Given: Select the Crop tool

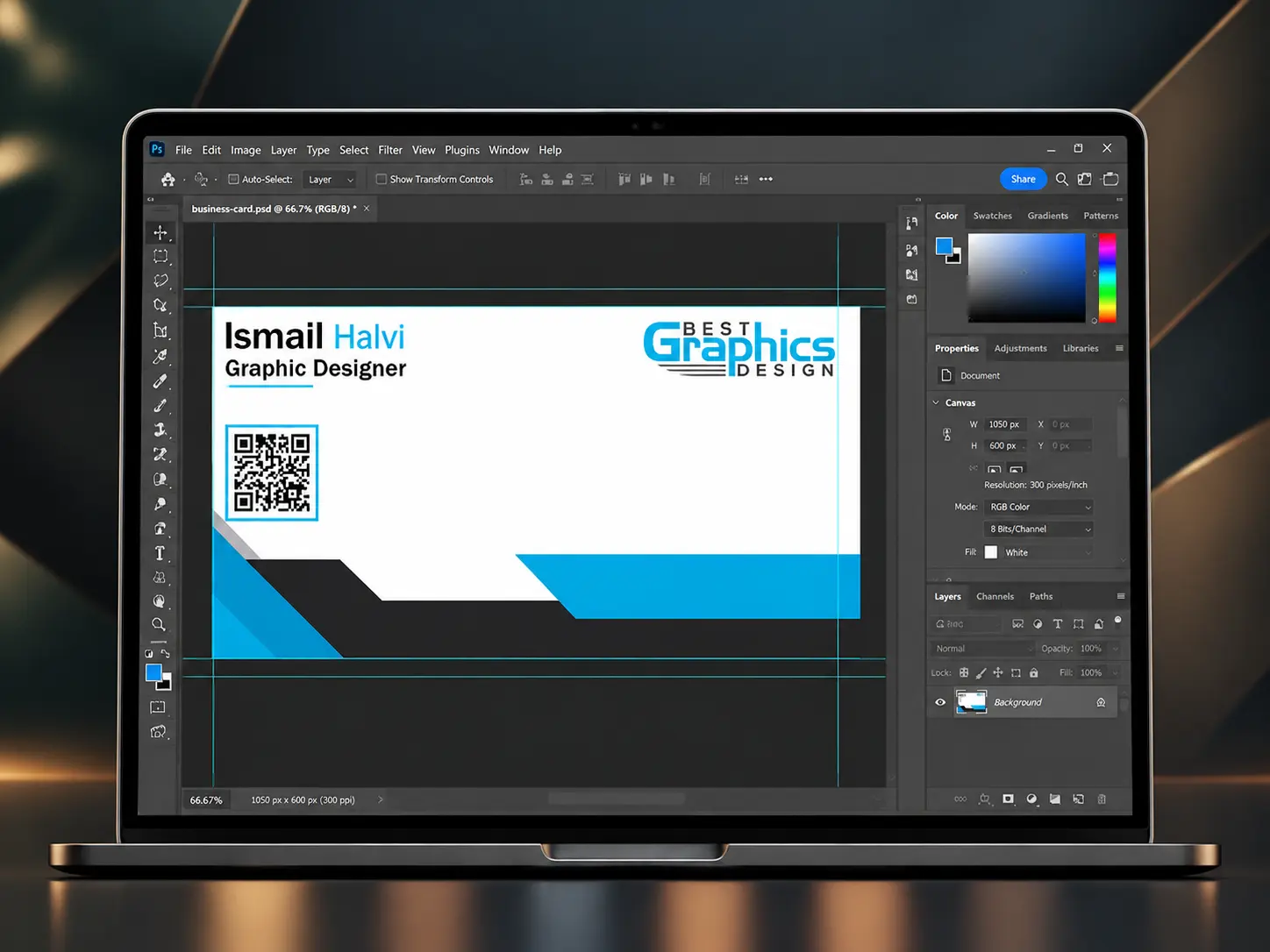Looking at the screenshot, I should pyautogui.click(x=161, y=330).
